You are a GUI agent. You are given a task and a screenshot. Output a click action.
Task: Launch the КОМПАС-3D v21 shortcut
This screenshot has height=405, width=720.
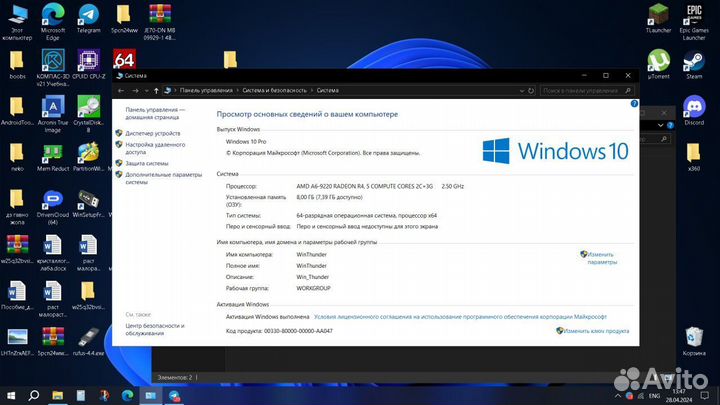pyautogui.click(x=53, y=68)
